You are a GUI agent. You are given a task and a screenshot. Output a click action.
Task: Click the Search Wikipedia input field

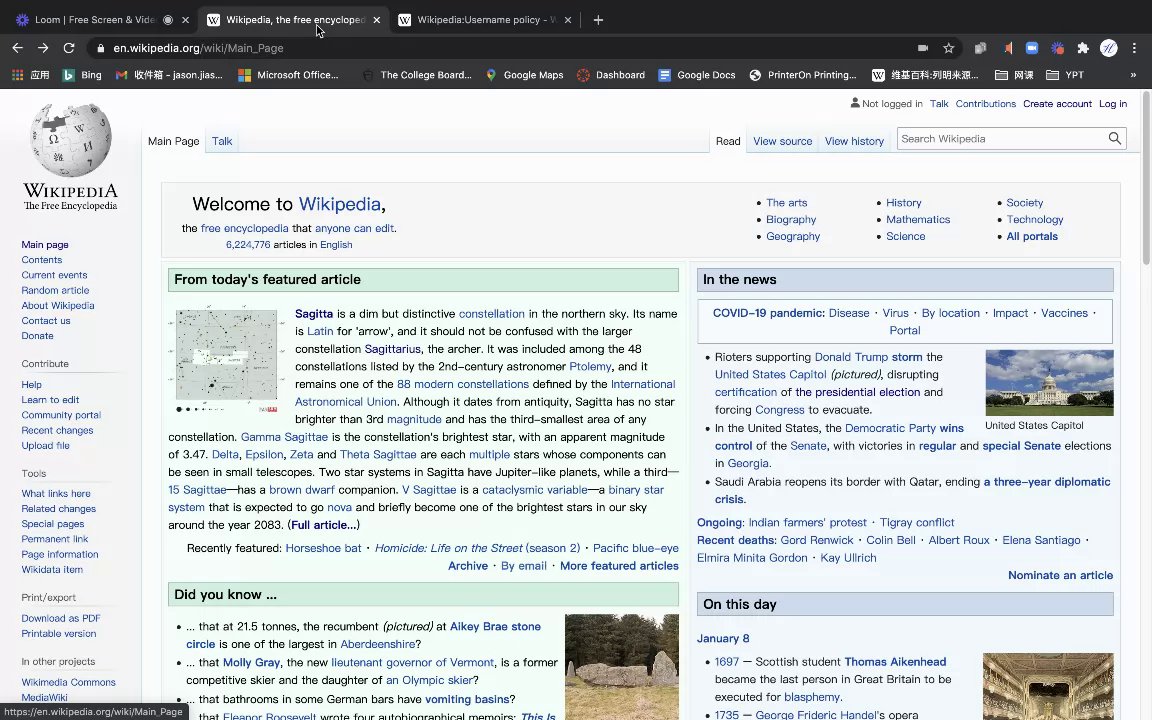(x=1000, y=139)
